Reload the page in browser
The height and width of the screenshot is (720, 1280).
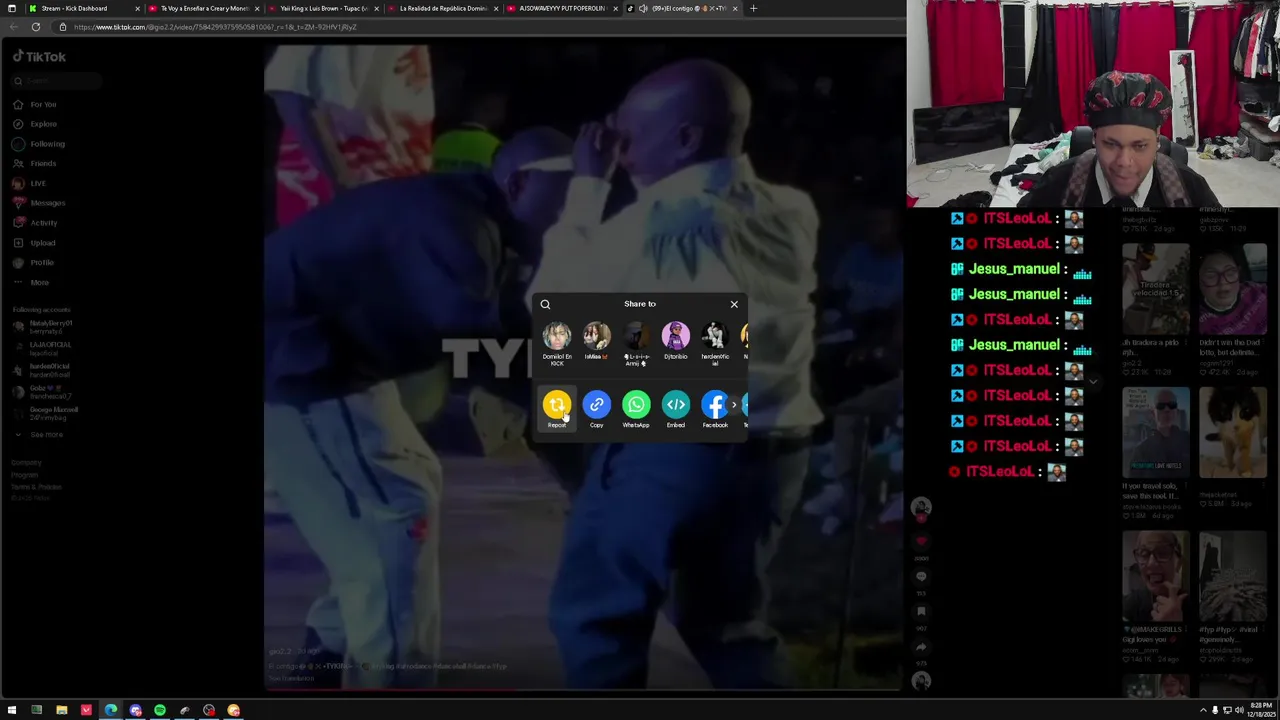(36, 27)
